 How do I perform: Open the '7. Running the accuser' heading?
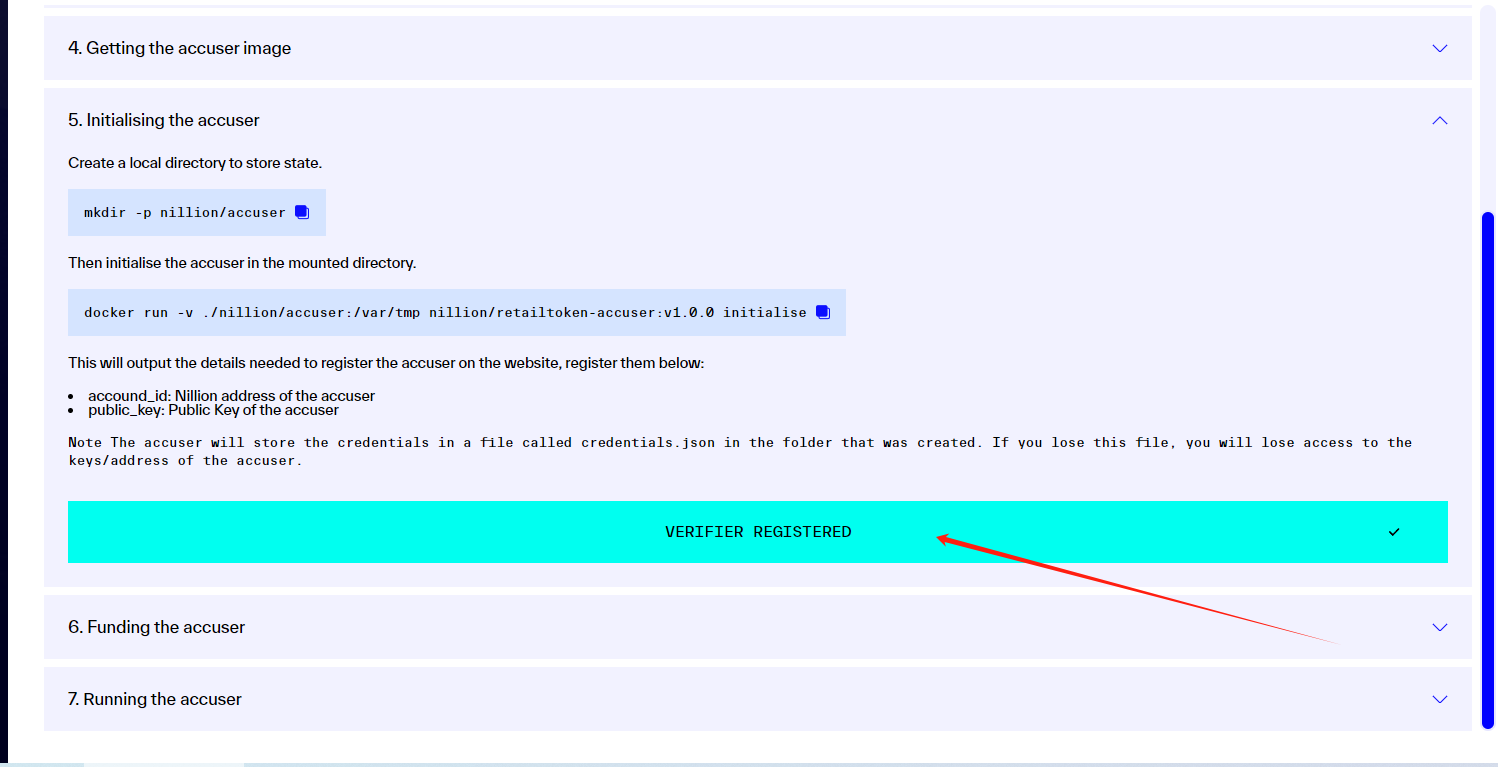click(155, 699)
